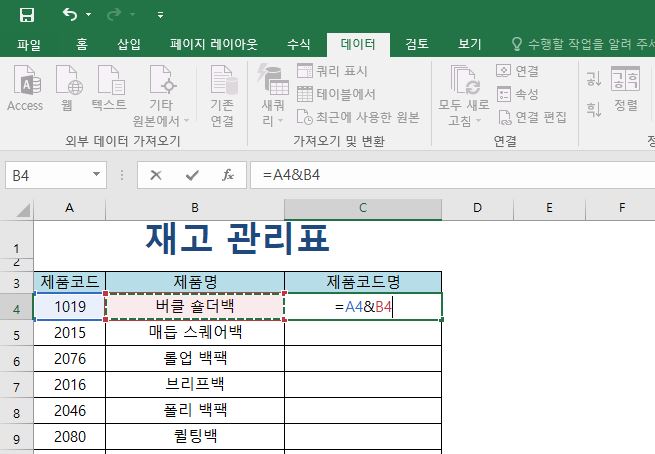The width and height of the screenshot is (655, 454).
Task: Open the Undo history dropdown arrow
Action: (89, 15)
